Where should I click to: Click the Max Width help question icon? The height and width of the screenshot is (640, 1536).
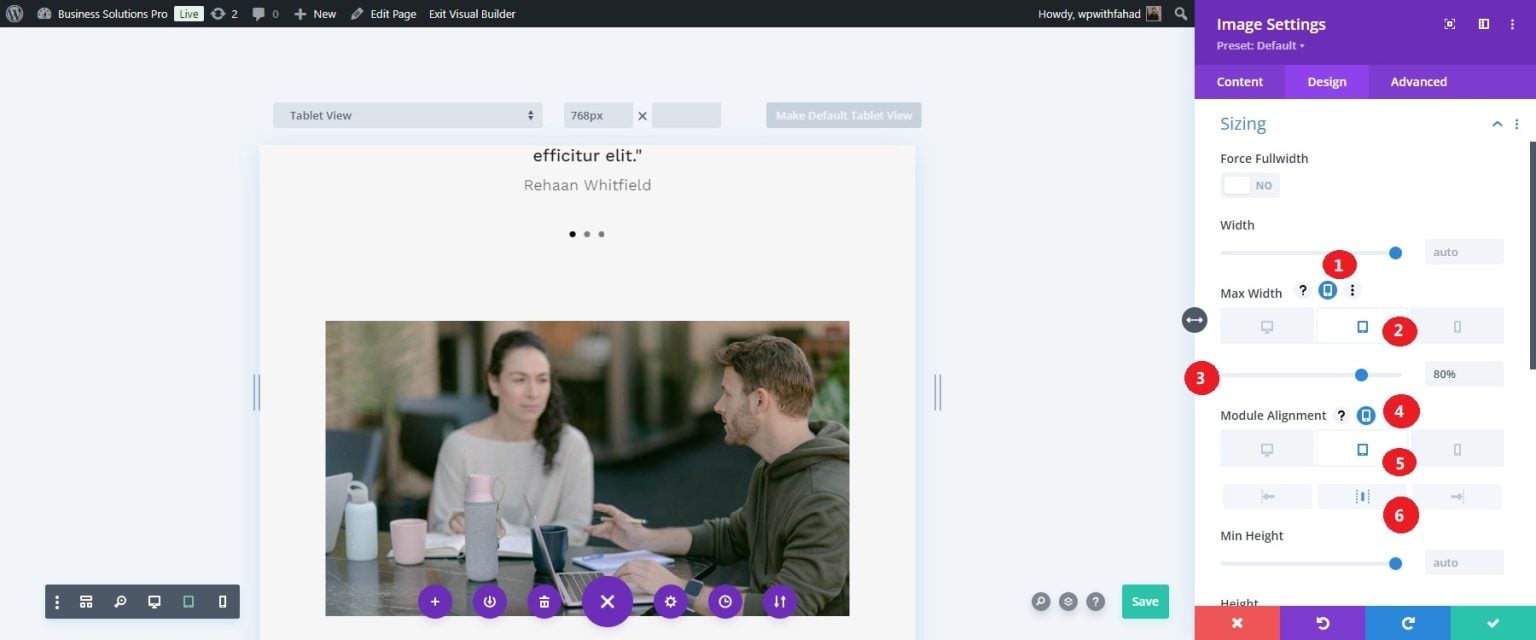pos(1302,290)
